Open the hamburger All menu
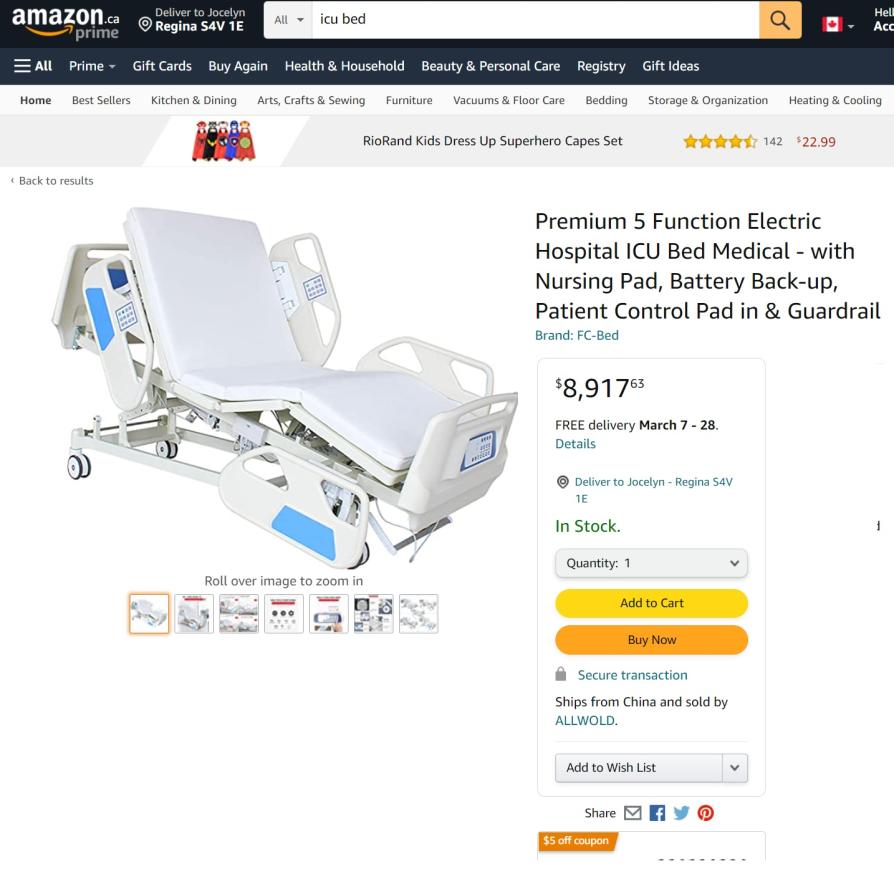The width and height of the screenshot is (894, 884). point(32,66)
